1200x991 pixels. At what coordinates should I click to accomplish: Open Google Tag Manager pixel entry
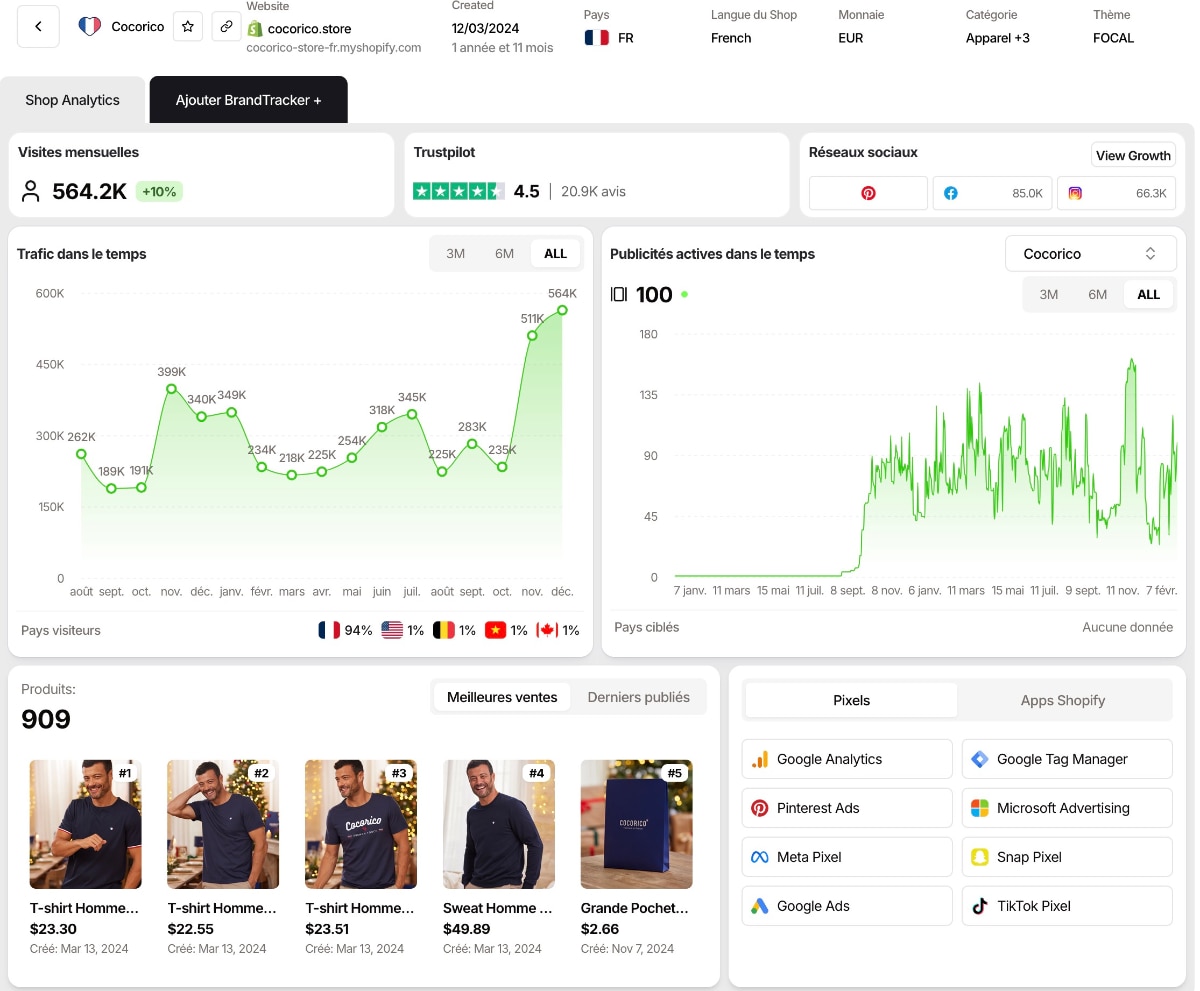pos(1066,759)
